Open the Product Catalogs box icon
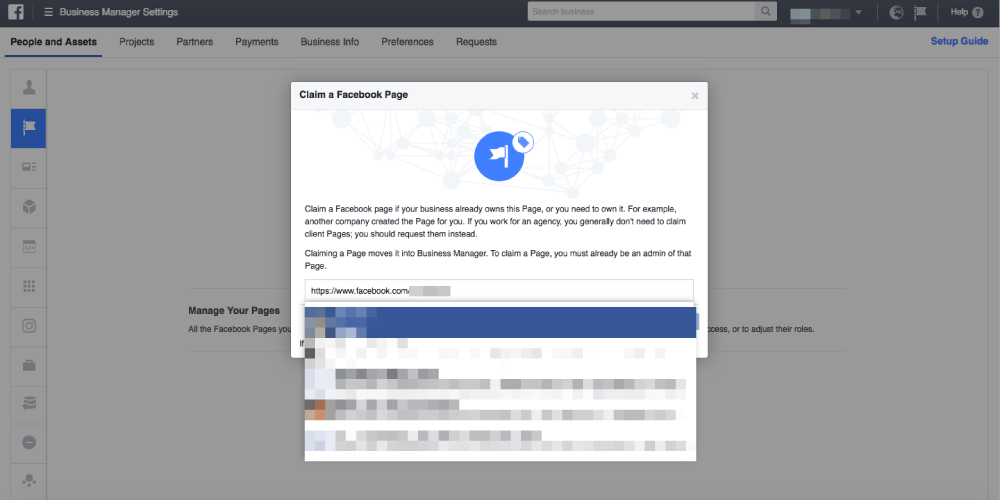 (29, 207)
